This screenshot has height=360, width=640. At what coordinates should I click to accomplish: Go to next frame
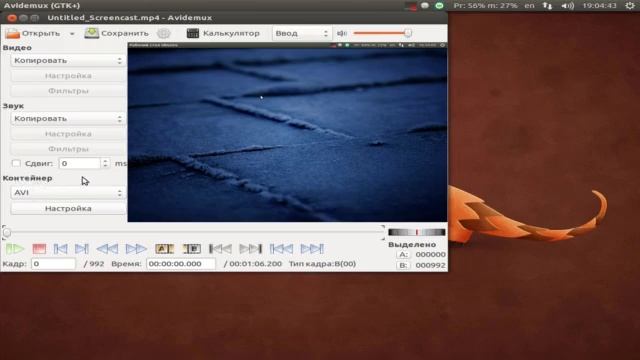(x=82, y=249)
